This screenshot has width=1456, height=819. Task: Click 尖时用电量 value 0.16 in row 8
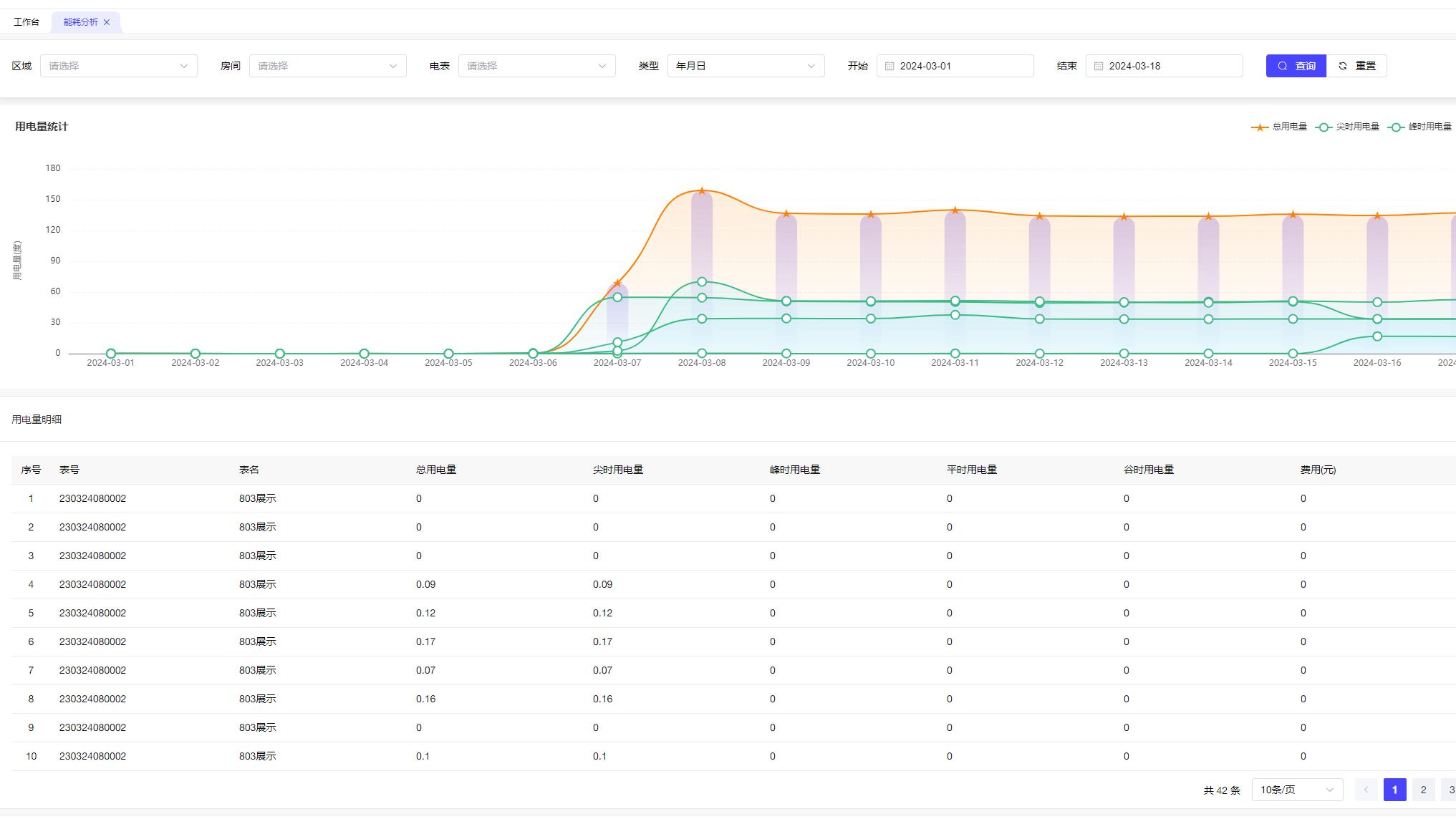[602, 699]
